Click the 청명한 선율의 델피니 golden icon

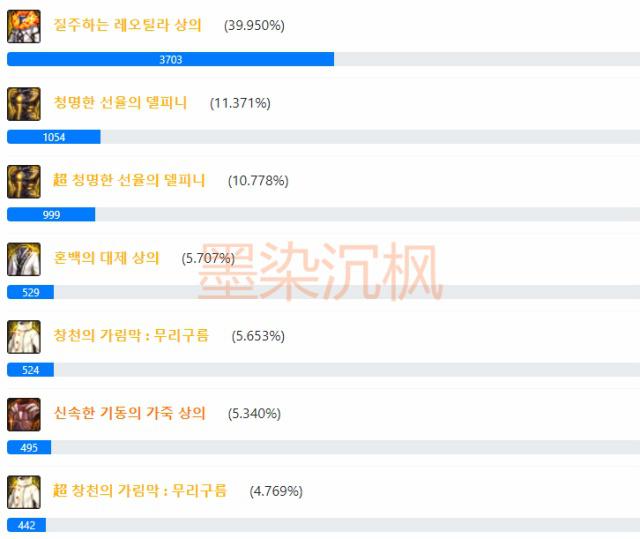pyautogui.click(x=24, y=104)
